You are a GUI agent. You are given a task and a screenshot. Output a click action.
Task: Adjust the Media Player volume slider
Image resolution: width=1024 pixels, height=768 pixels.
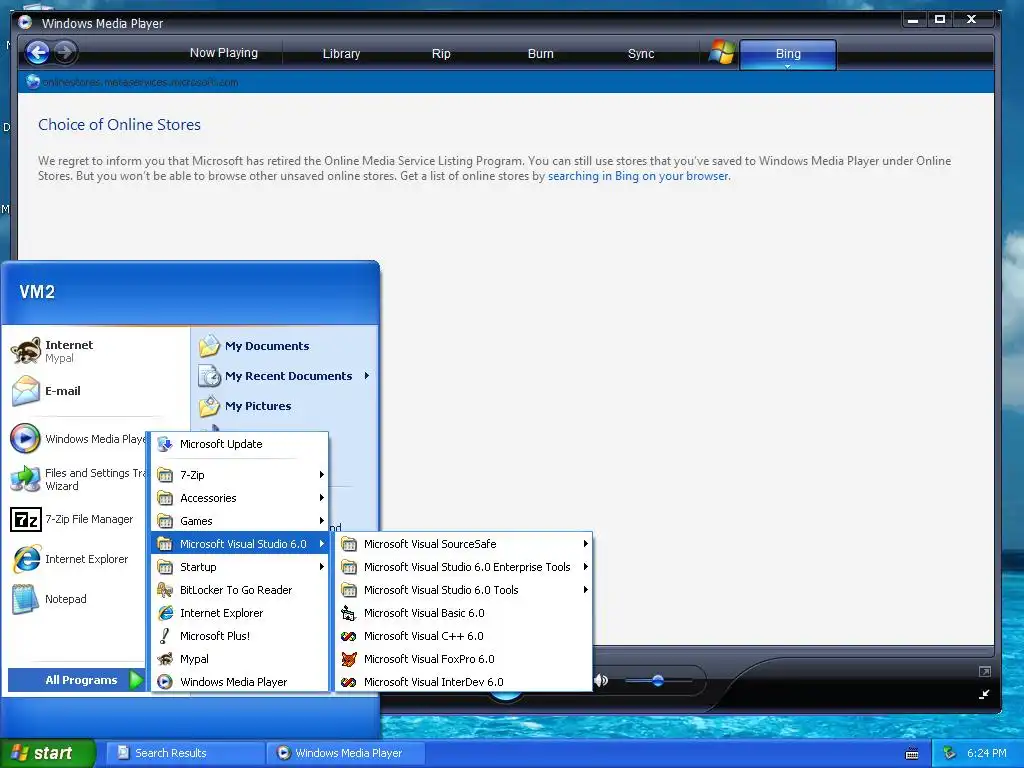click(658, 681)
